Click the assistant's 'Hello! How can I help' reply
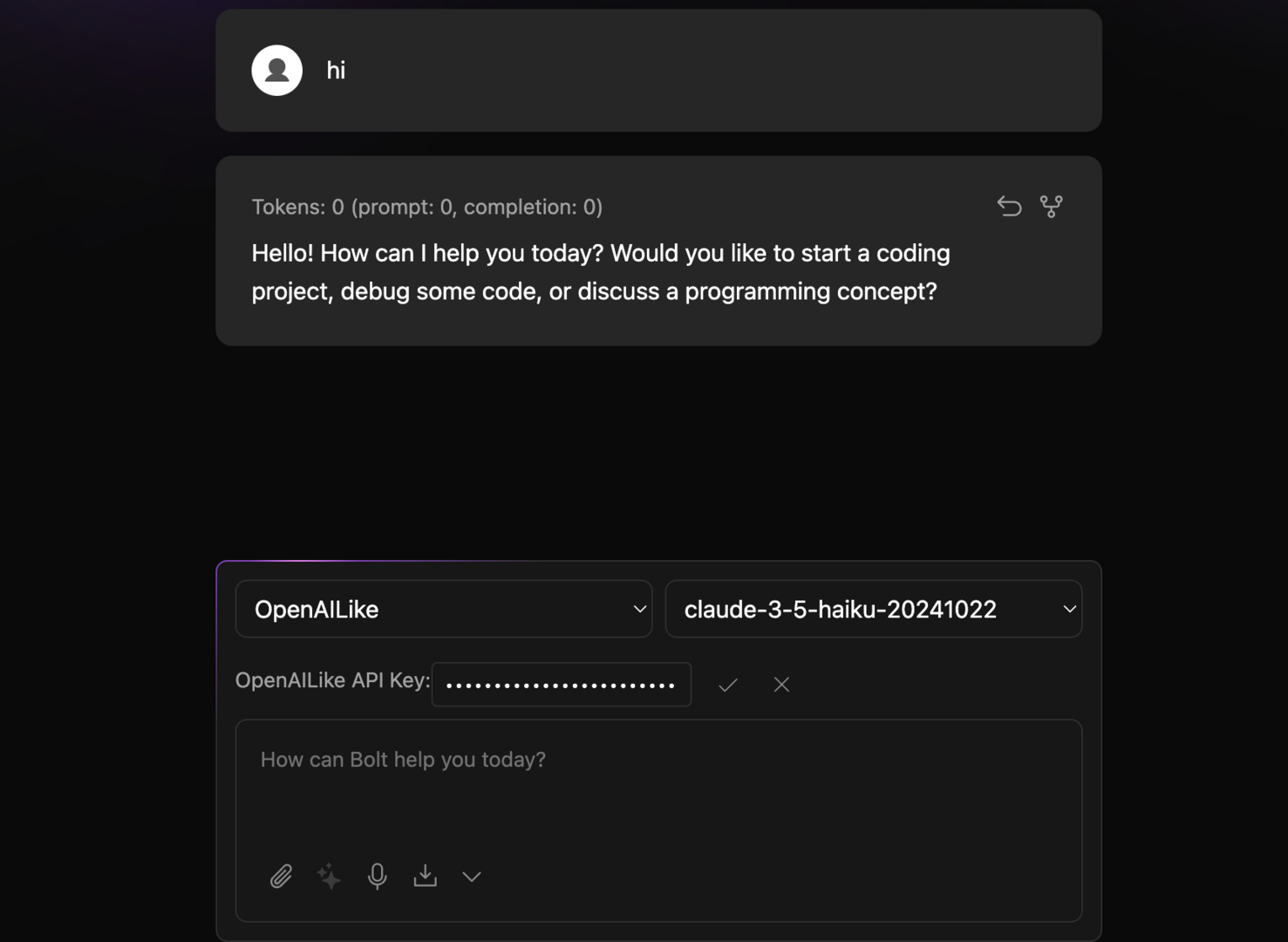1288x942 pixels. pos(600,272)
